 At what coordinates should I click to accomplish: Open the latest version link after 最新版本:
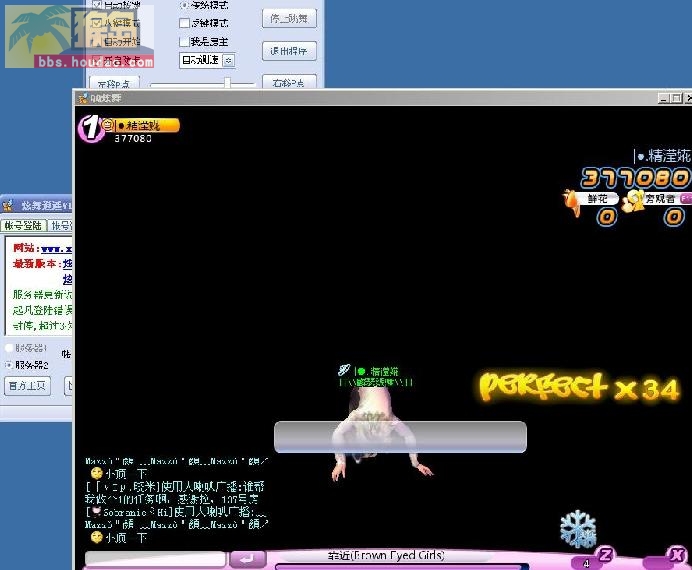click(x=67, y=264)
